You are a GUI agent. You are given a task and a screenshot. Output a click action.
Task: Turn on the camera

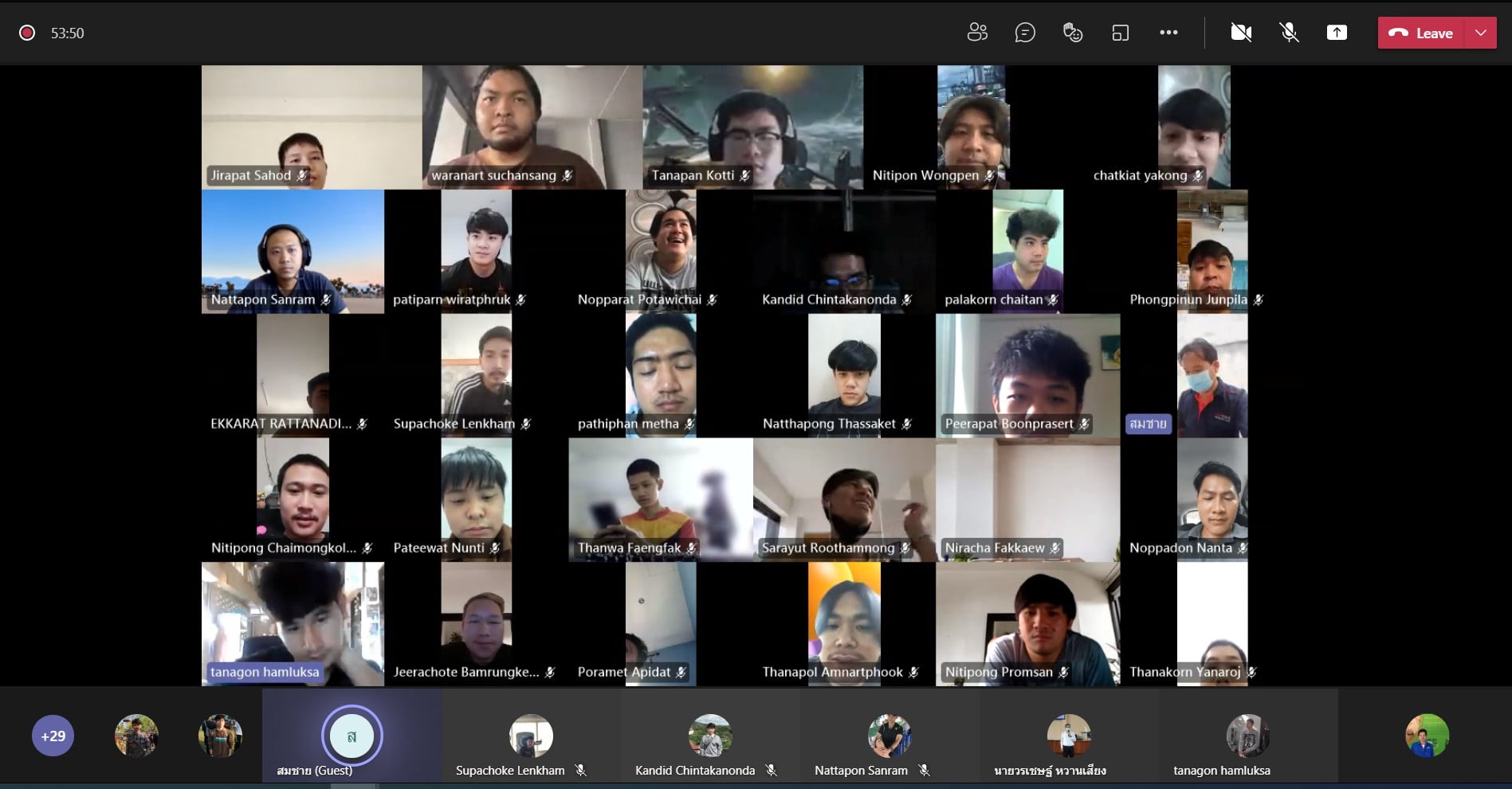click(1241, 33)
